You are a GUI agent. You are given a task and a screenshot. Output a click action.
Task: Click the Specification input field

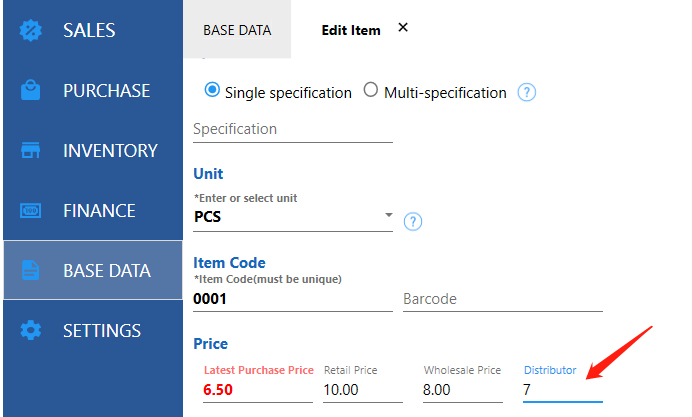pos(293,130)
